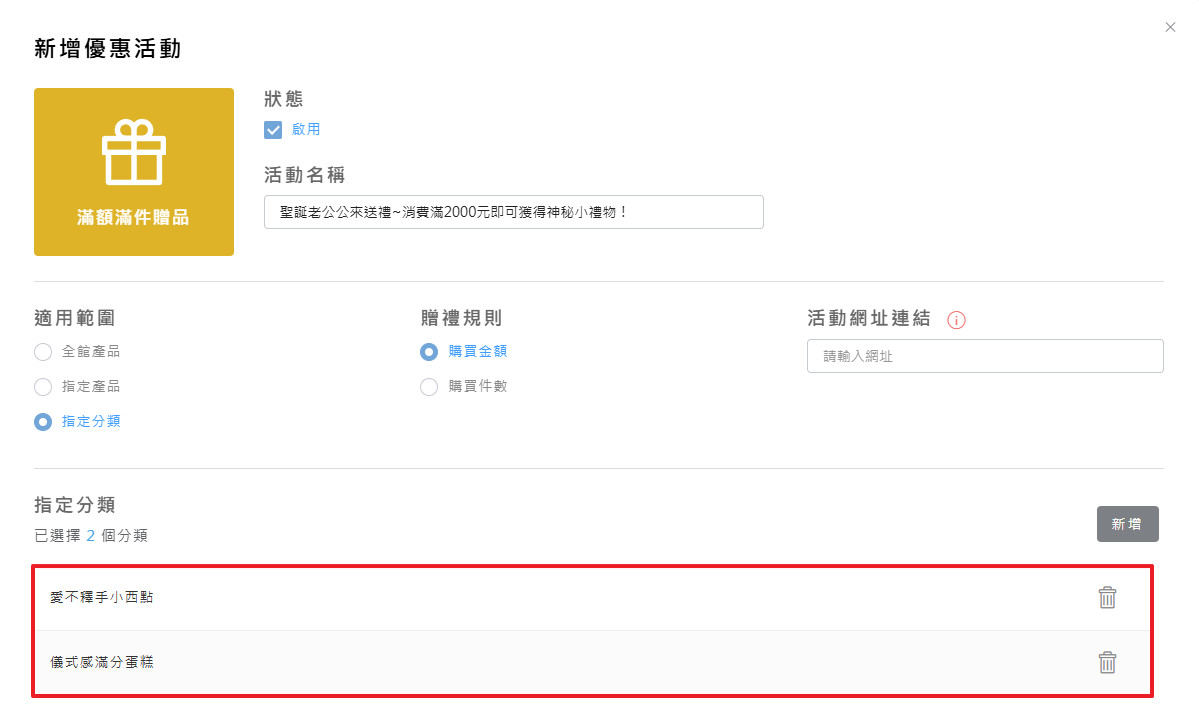Click the 新增優惠活動 dialog title
1199x724 pixels.
coord(107,48)
